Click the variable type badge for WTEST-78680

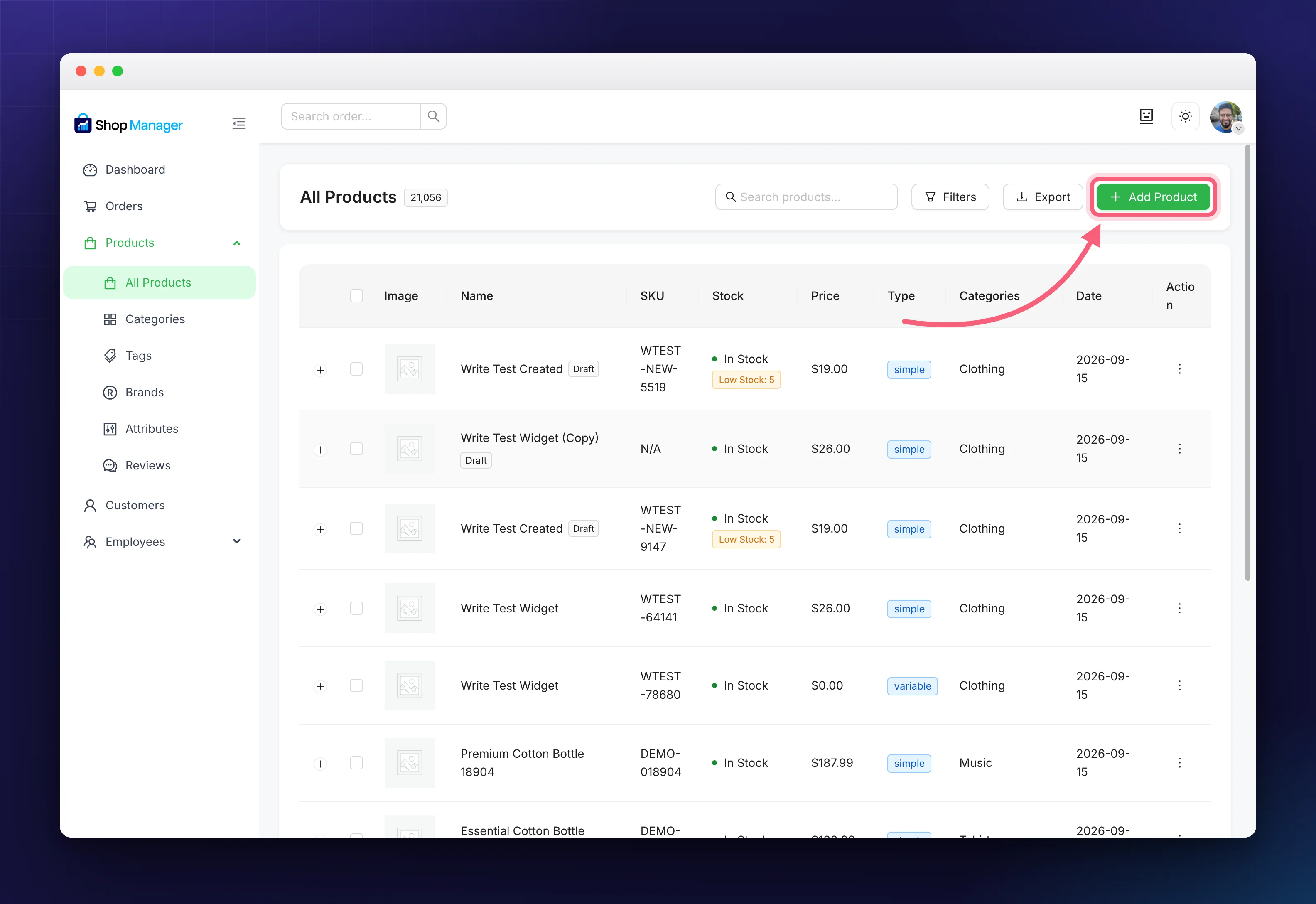pos(912,686)
